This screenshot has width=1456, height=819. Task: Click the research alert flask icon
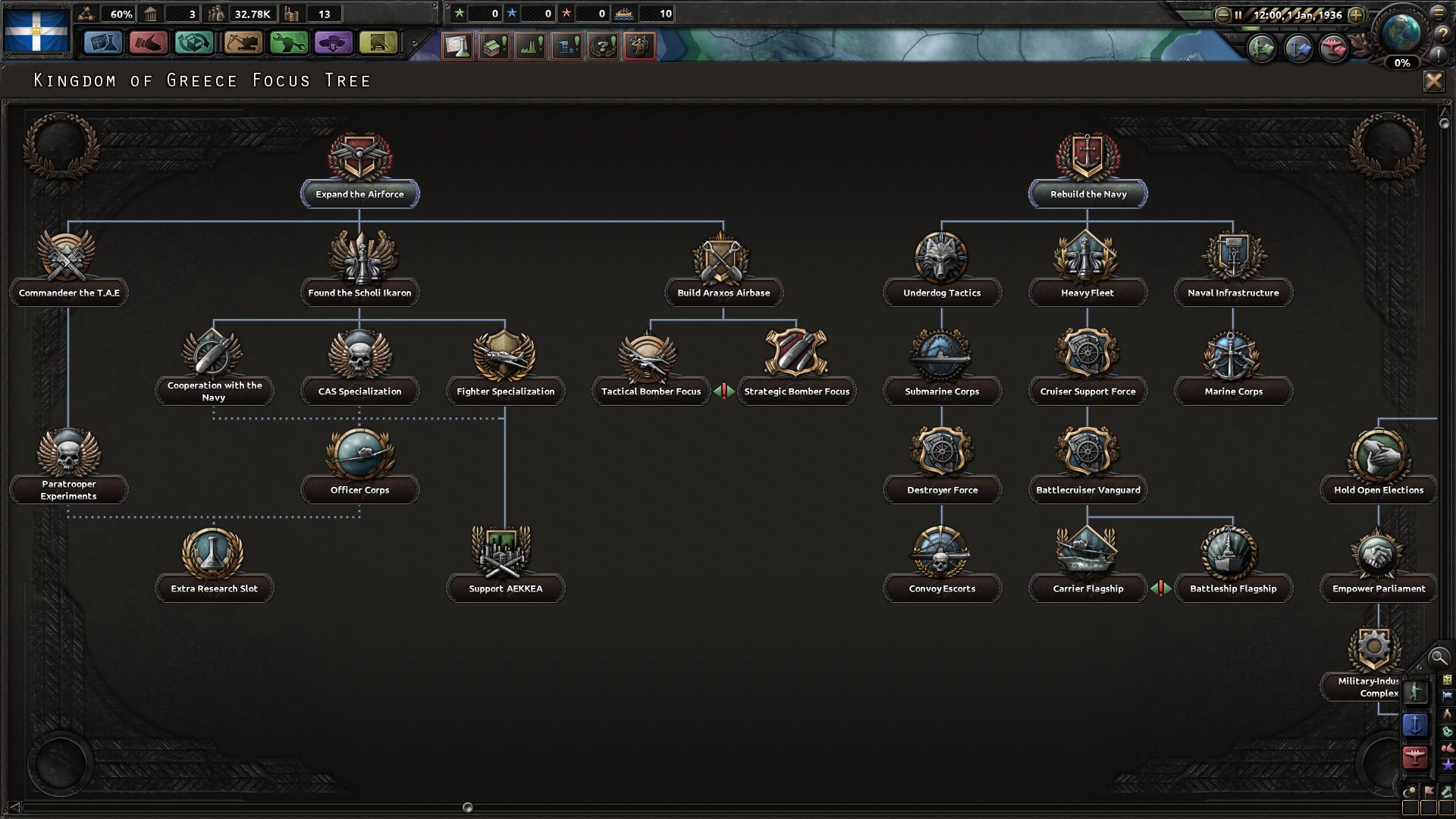coord(458,46)
